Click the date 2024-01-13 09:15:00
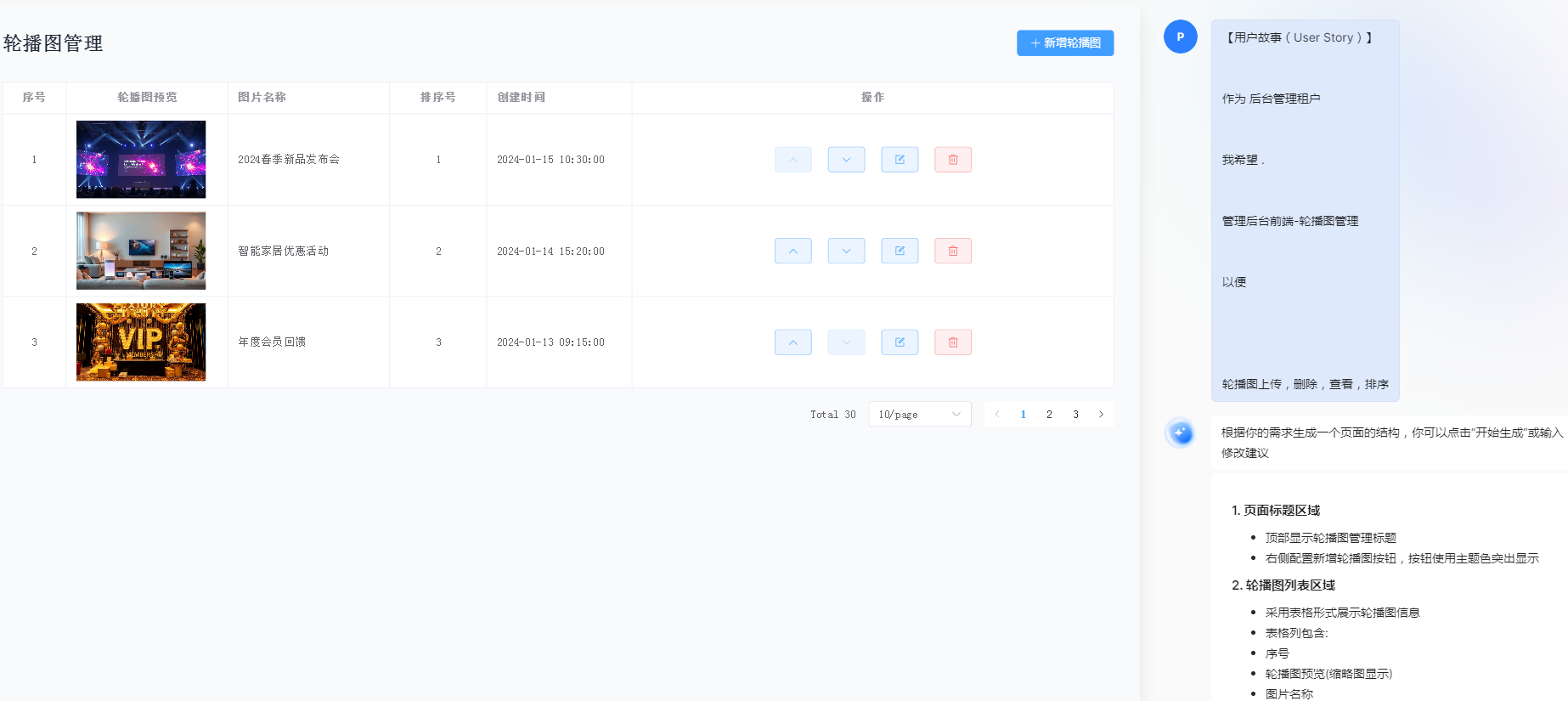This screenshot has height=701, width=1568. pos(550,342)
